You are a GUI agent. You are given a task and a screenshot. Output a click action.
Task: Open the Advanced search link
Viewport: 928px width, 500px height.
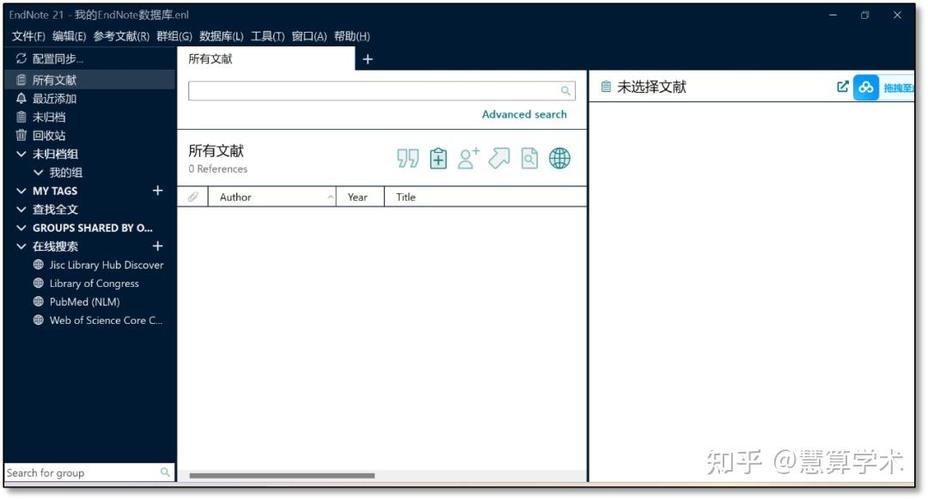(524, 114)
